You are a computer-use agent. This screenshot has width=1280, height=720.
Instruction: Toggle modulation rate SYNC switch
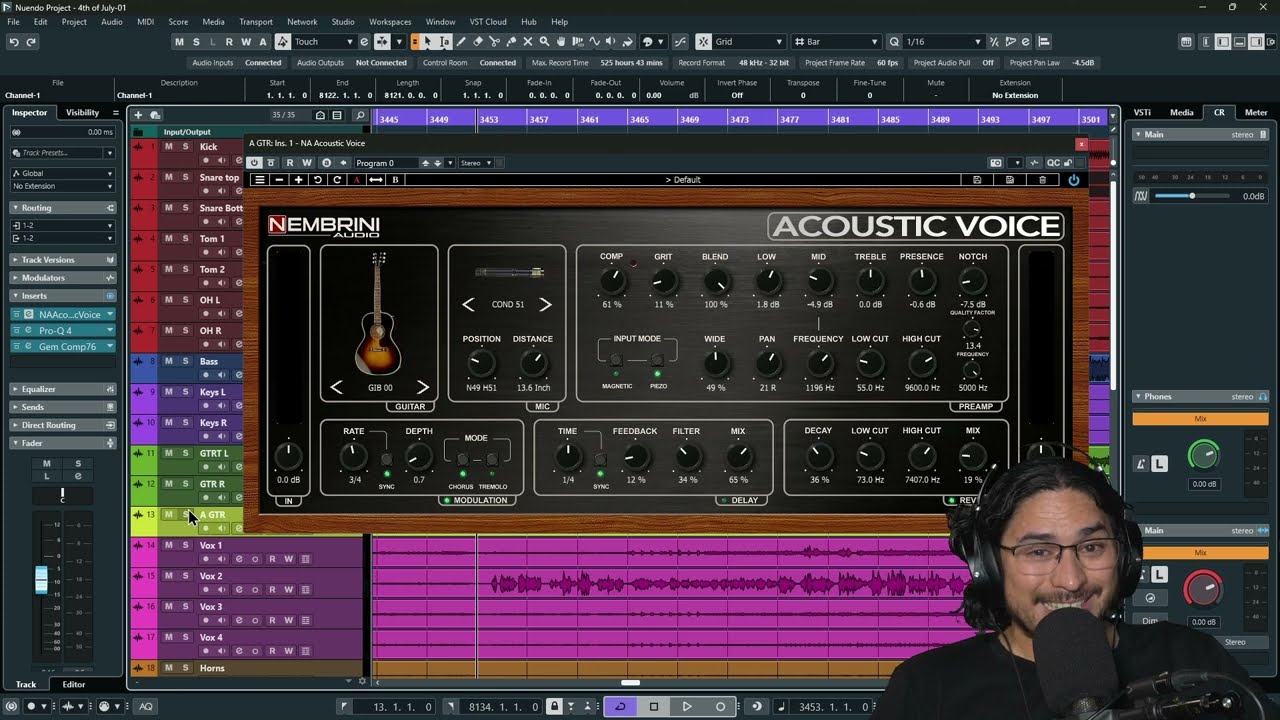(387, 460)
